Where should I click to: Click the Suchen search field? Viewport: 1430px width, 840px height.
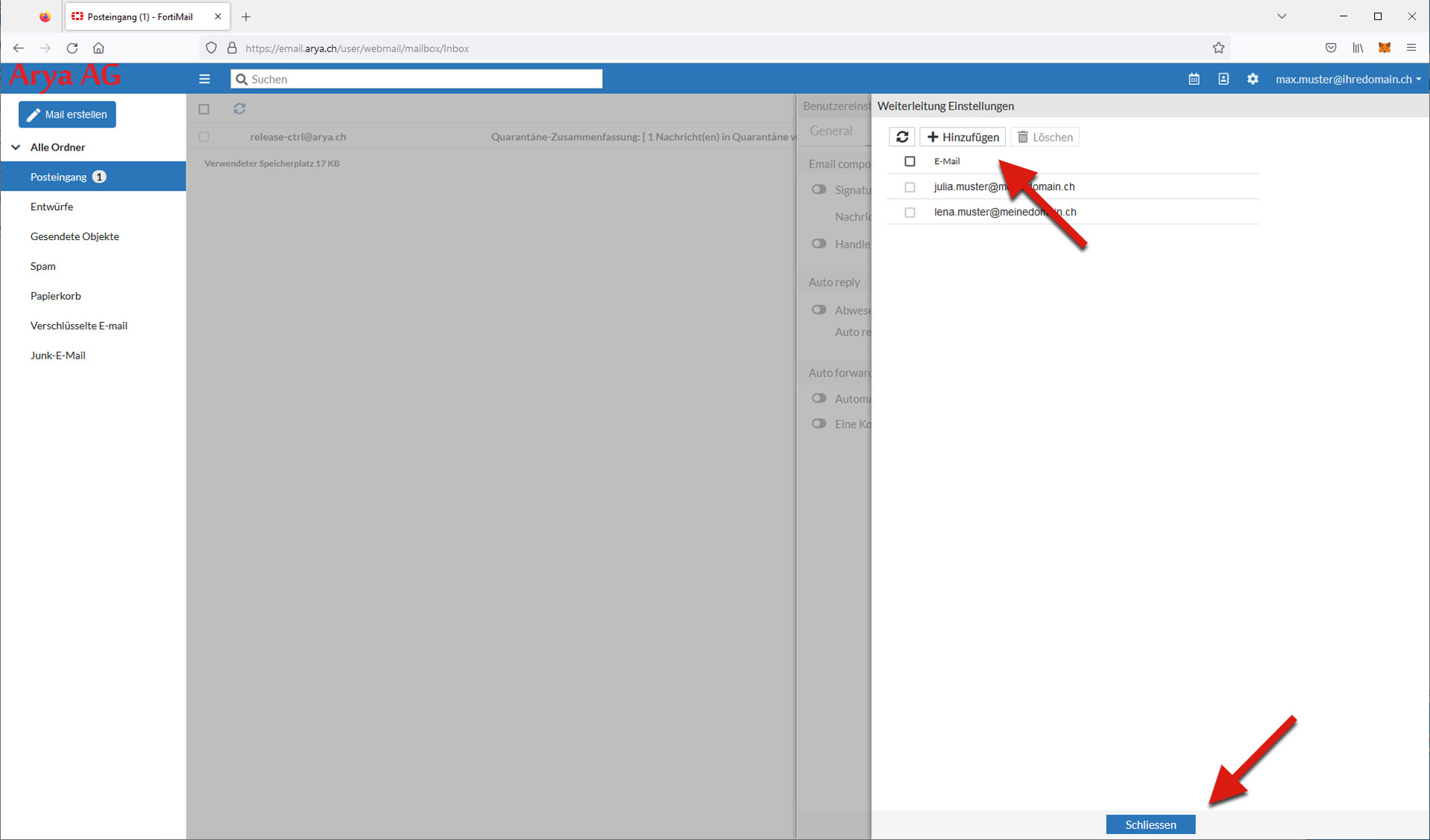(x=416, y=79)
